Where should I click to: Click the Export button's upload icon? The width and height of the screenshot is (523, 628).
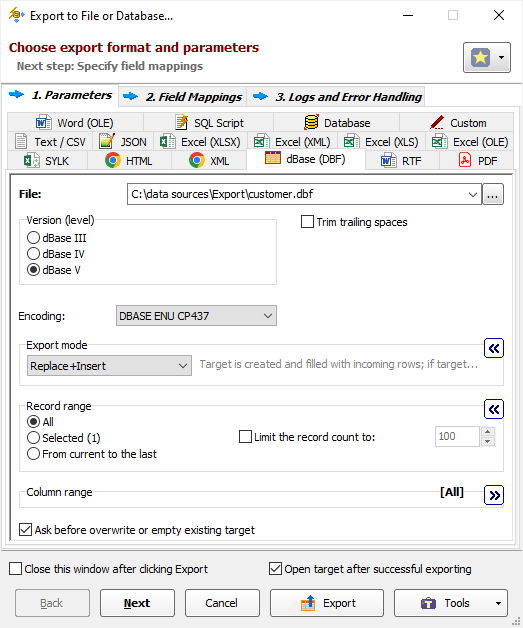(308, 603)
